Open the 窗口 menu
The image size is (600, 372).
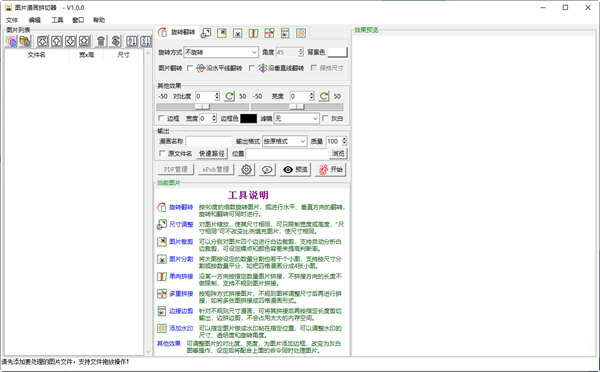coord(78,20)
